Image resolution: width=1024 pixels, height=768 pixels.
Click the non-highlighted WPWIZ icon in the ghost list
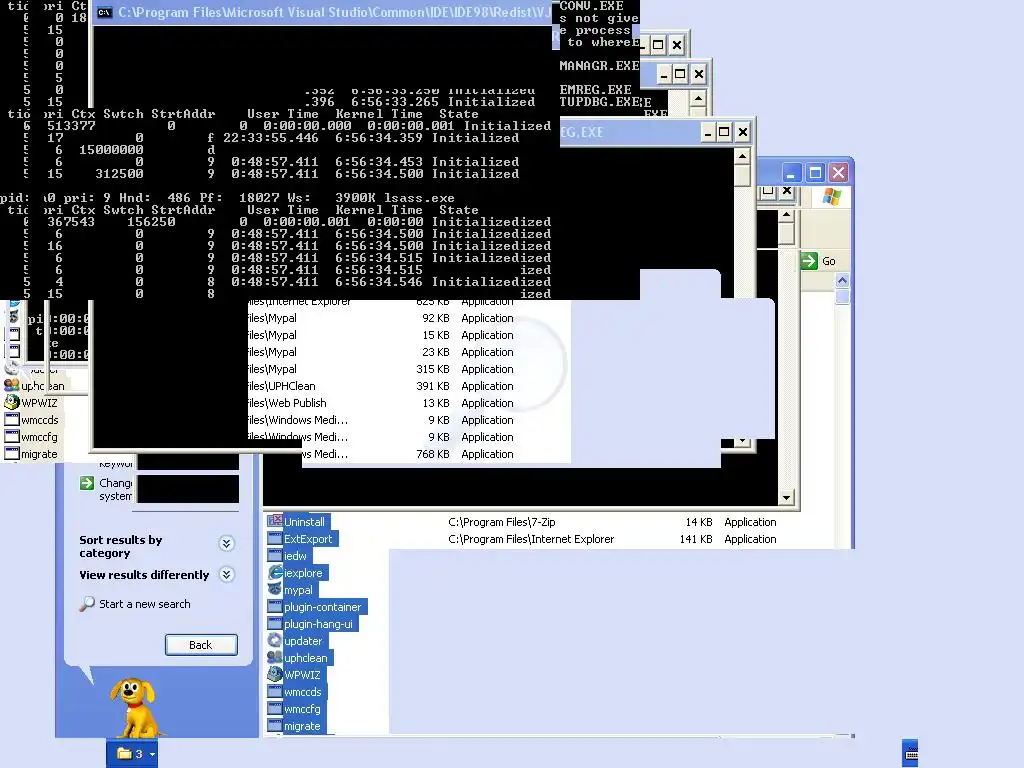click(12, 402)
